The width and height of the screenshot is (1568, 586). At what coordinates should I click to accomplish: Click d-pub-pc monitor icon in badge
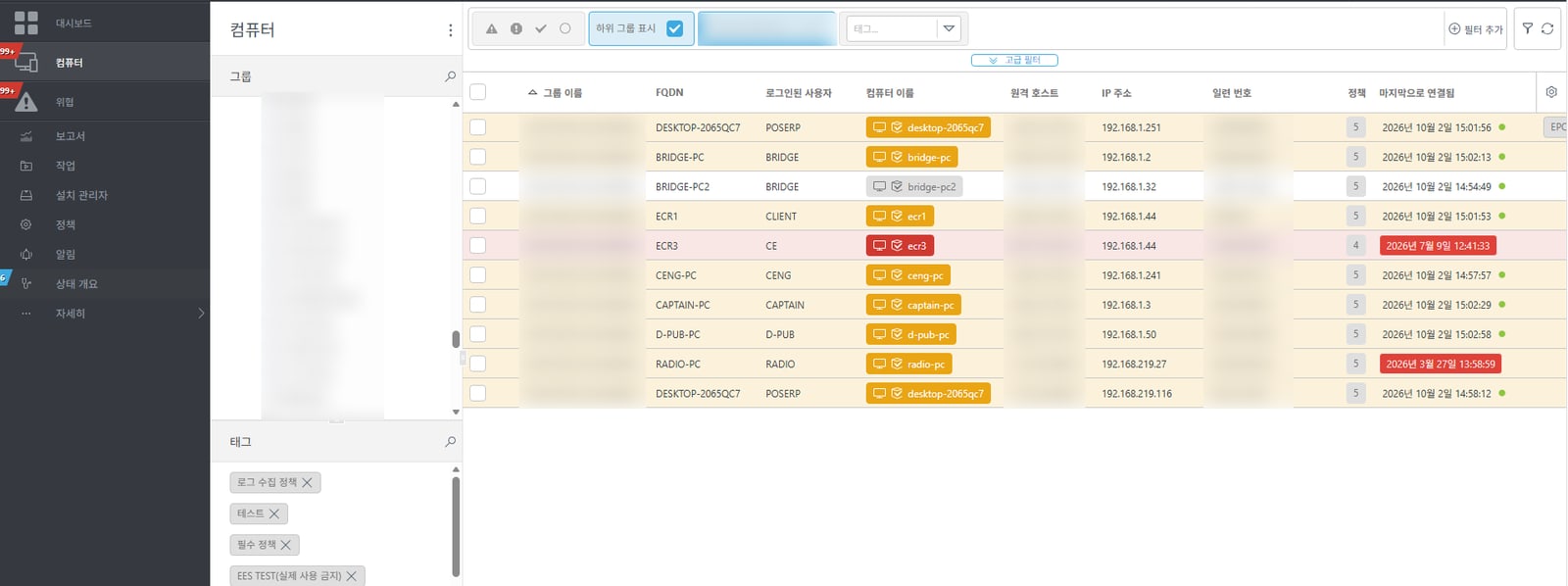tap(880, 334)
